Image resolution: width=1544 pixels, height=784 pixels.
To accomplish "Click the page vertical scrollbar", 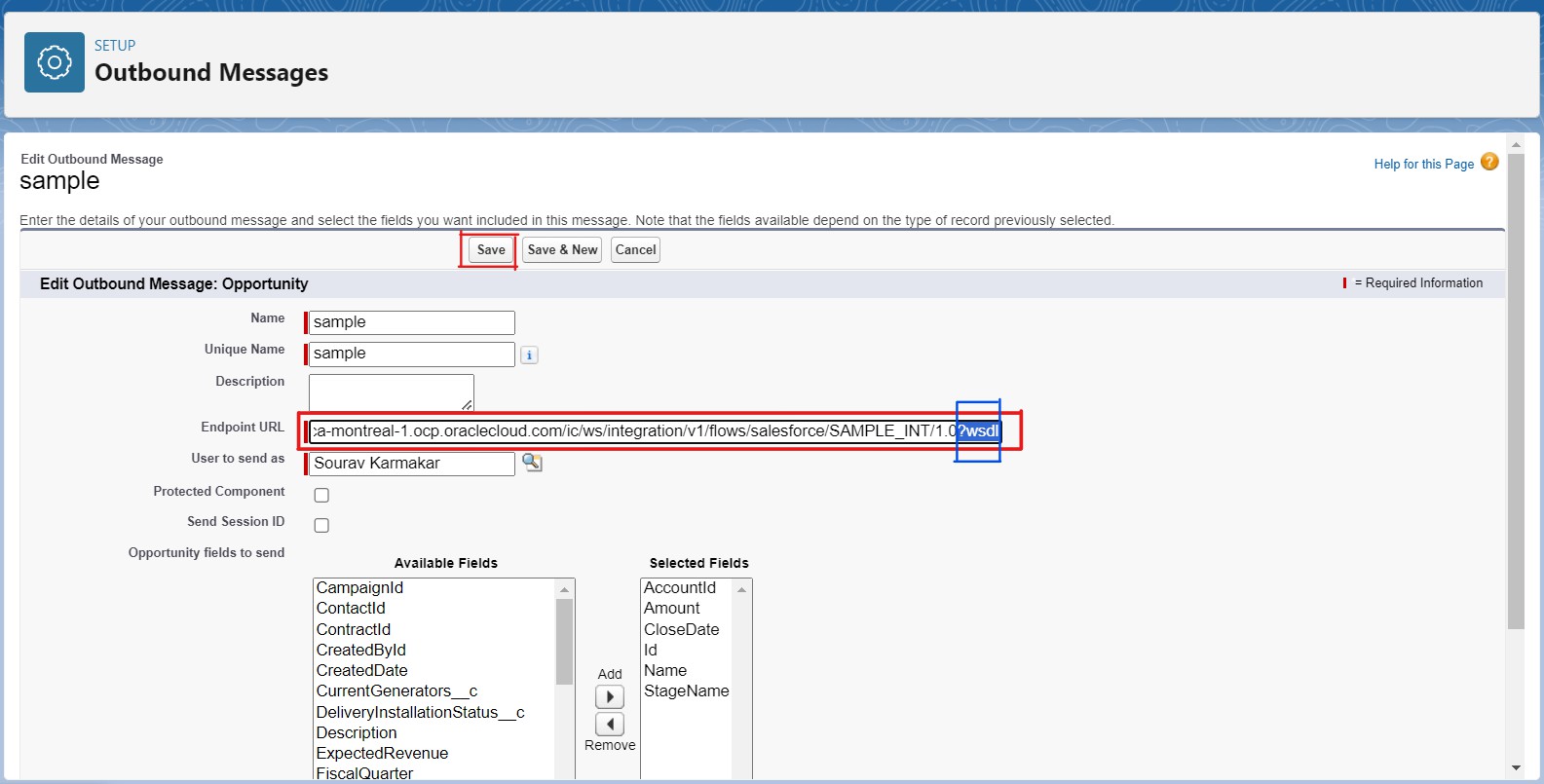I will click(x=1515, y=390).
